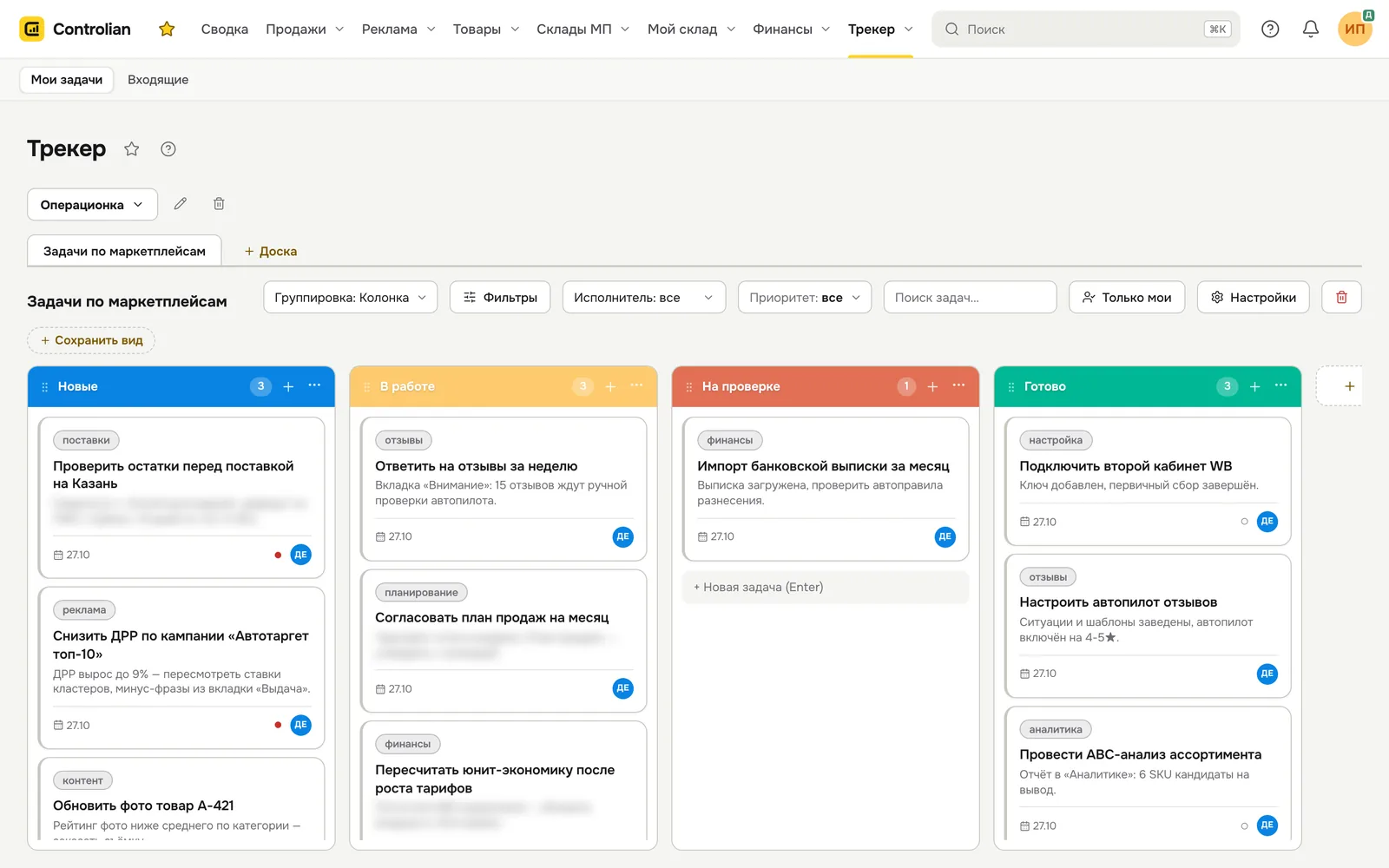Expand the Финансы menu

pyautogui.click(x=791, y=29)
